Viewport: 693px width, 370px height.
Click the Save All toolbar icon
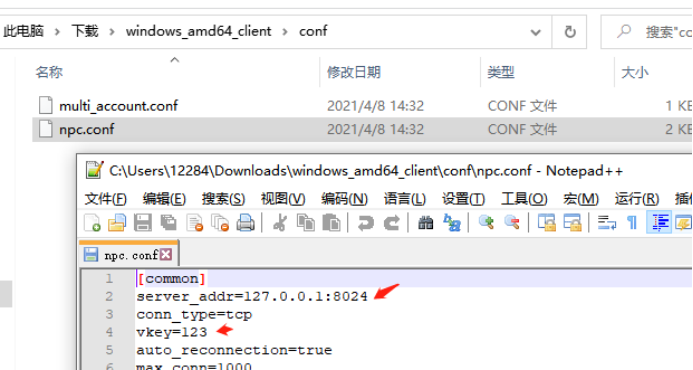pos(168,222)
